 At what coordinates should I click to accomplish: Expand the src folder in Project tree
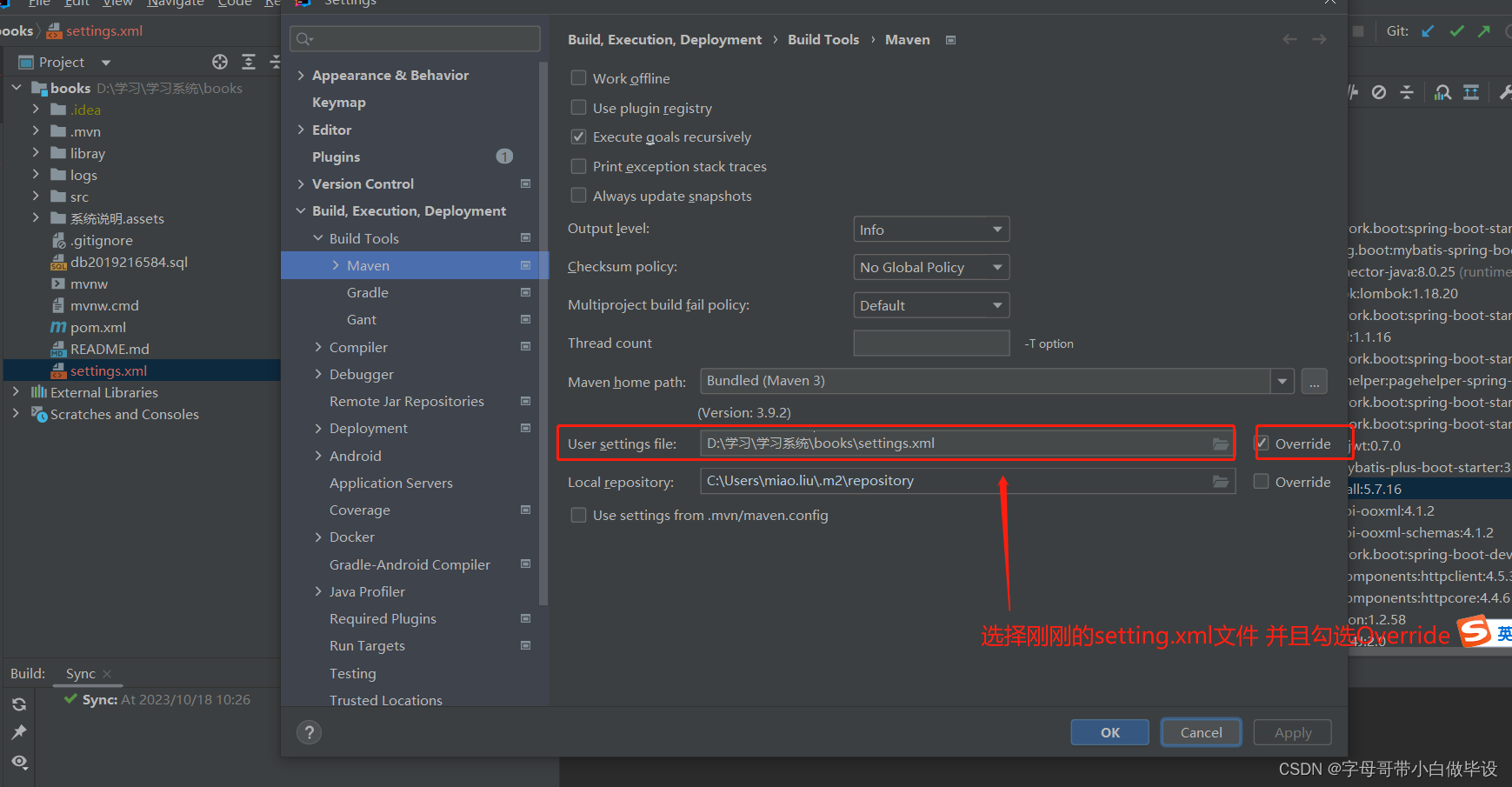tap(36, 197)
